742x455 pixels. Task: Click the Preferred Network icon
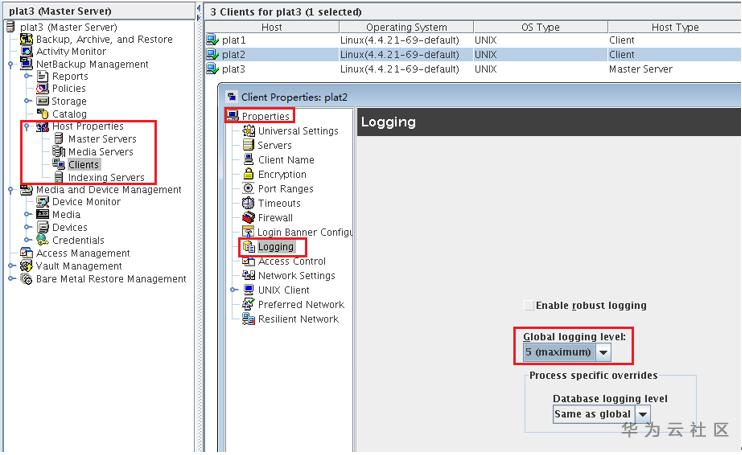(x=248, y=304)
